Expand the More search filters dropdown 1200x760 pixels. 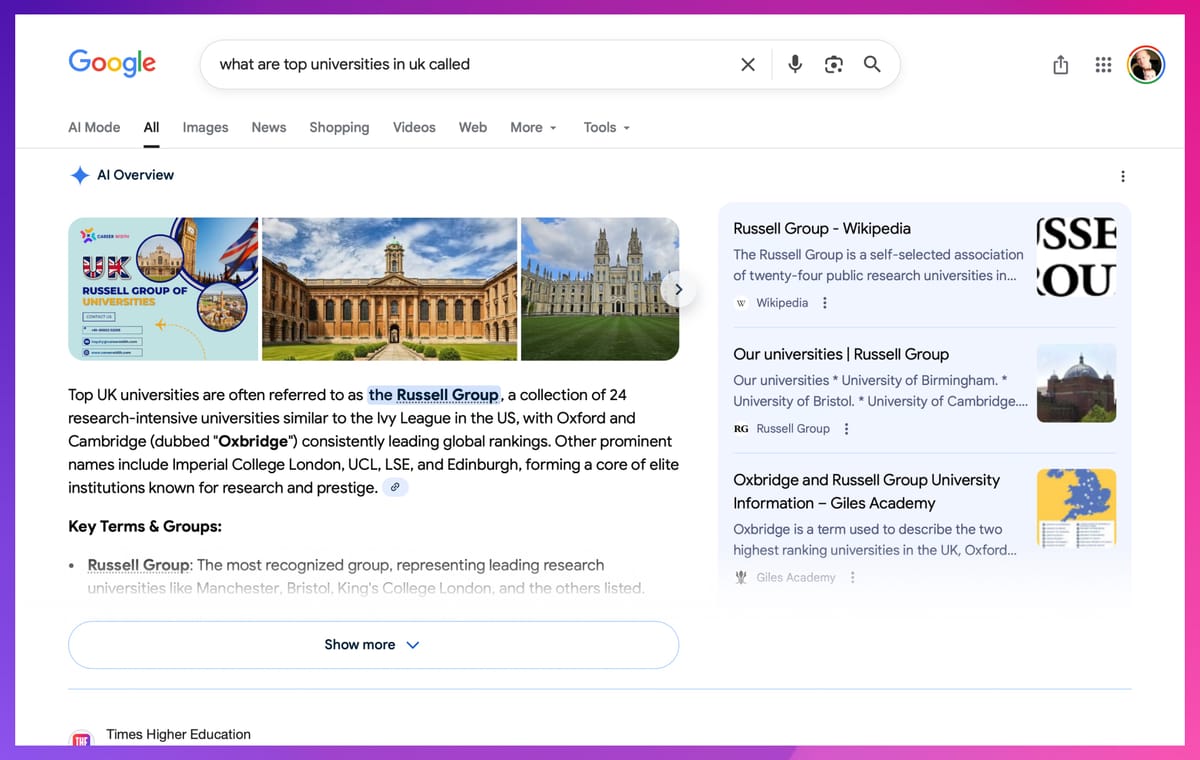tap(533, 127)
